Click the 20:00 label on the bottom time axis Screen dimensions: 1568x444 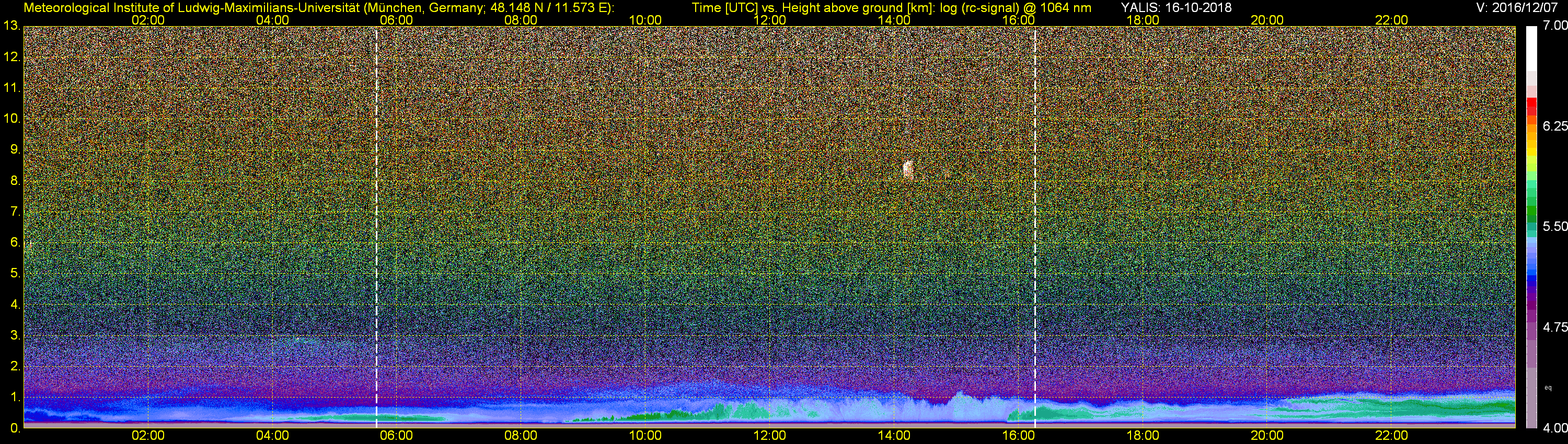pos(1267,436)
